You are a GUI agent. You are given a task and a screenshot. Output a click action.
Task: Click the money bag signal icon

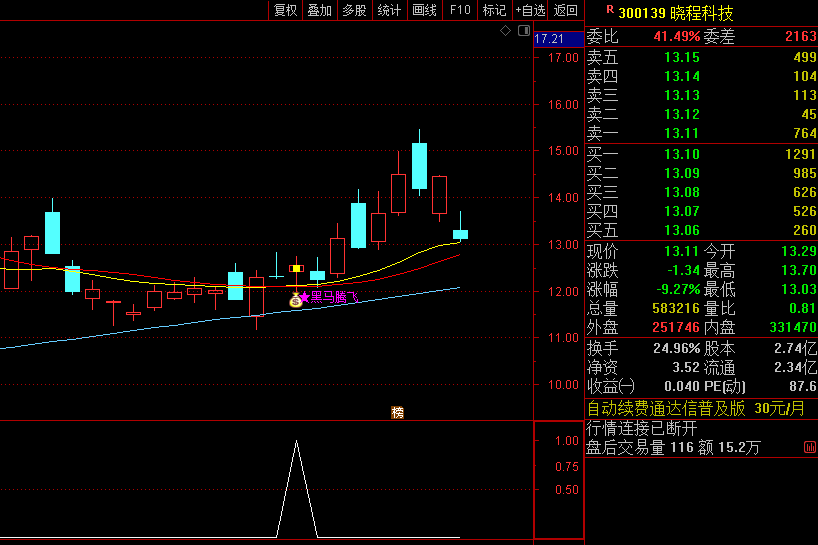(x=295, y=299)
